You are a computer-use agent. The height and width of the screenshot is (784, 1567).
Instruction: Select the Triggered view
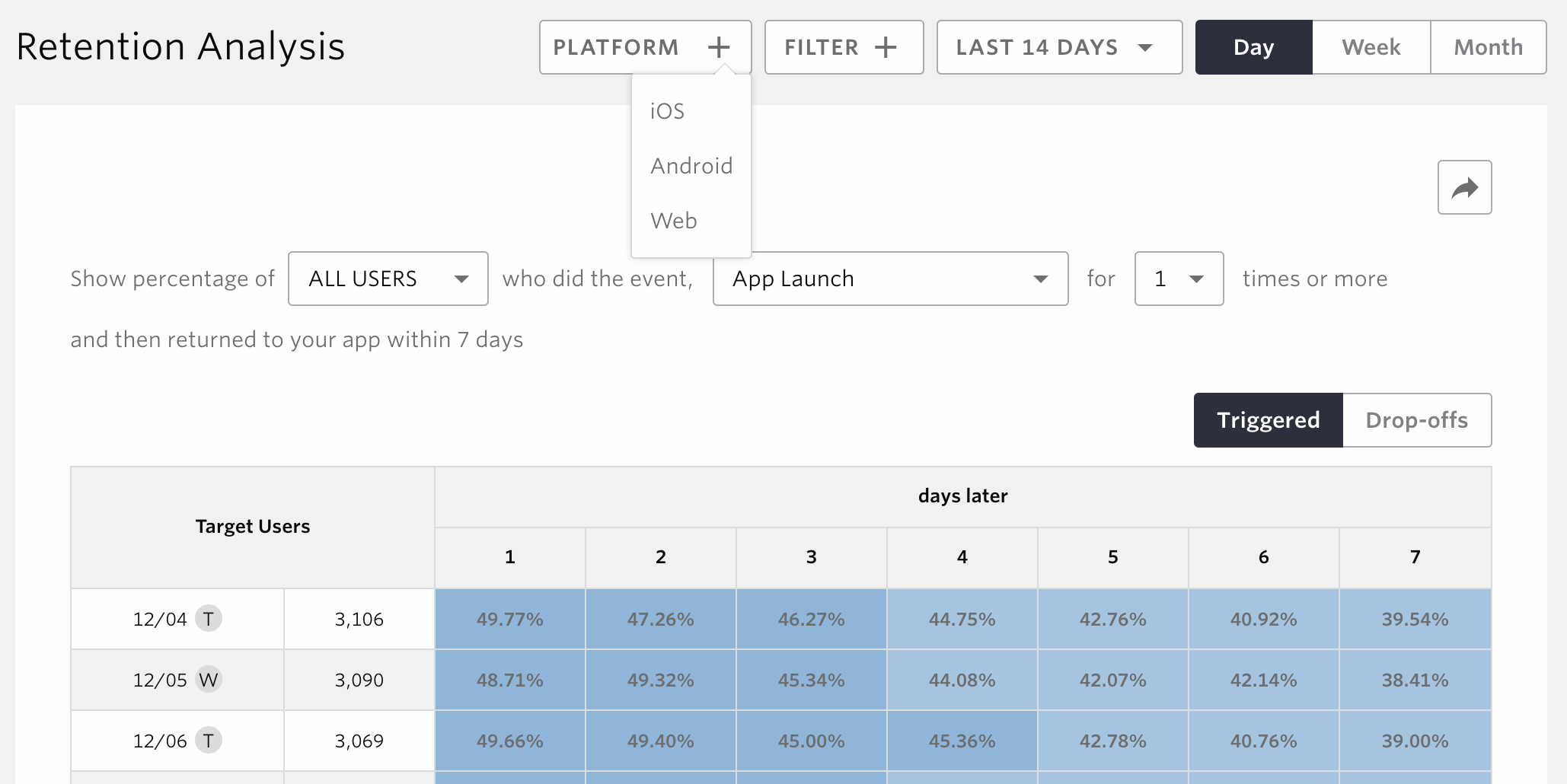coord(1268,420)
